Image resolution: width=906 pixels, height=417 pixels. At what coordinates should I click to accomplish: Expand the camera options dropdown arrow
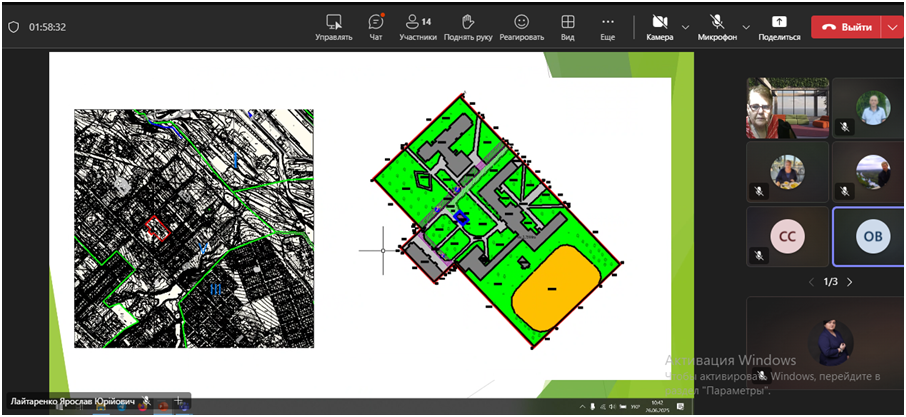pos(686,27)
